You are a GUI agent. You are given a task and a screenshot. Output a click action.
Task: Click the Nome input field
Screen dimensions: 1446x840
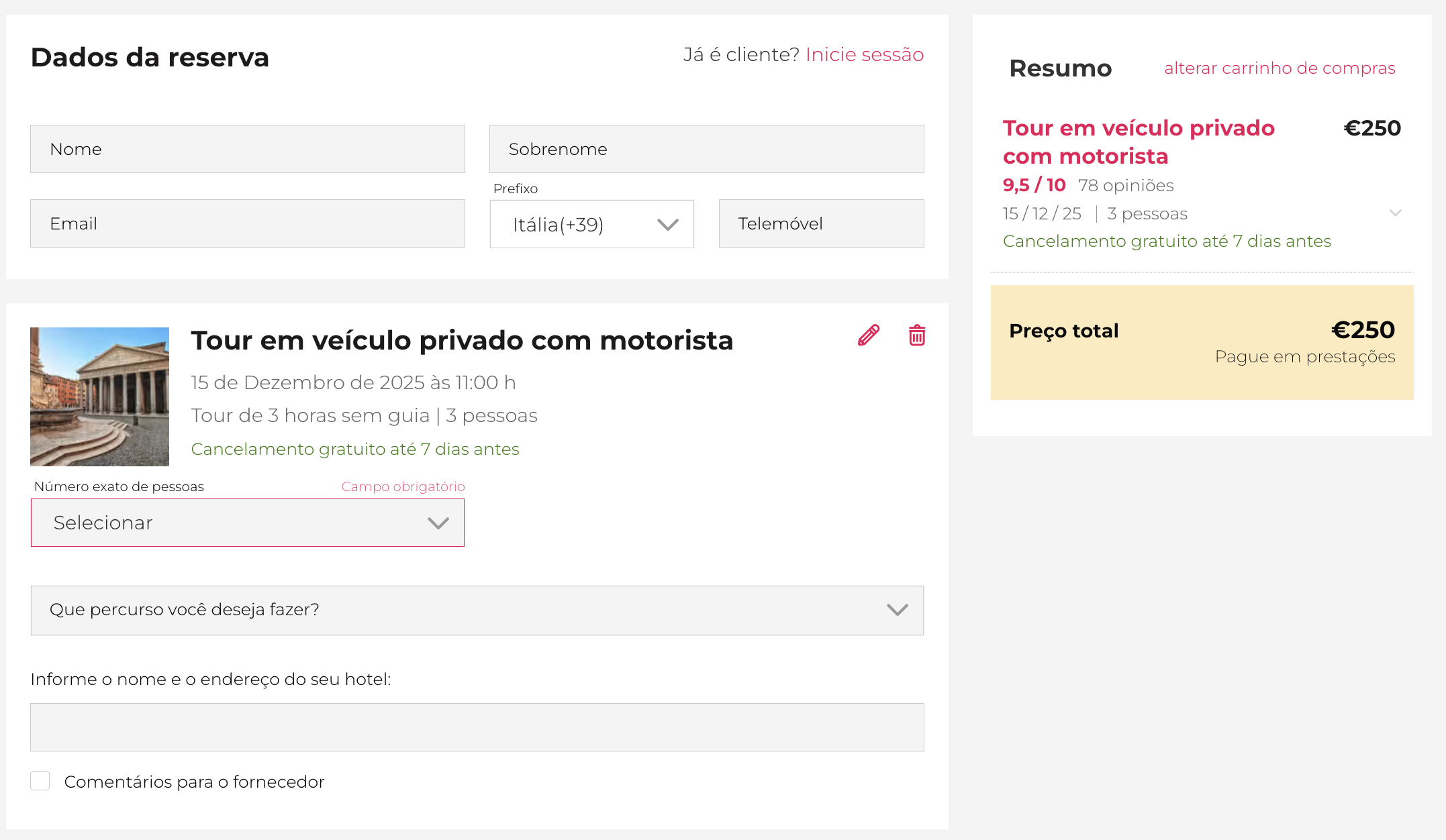point(247,148)
